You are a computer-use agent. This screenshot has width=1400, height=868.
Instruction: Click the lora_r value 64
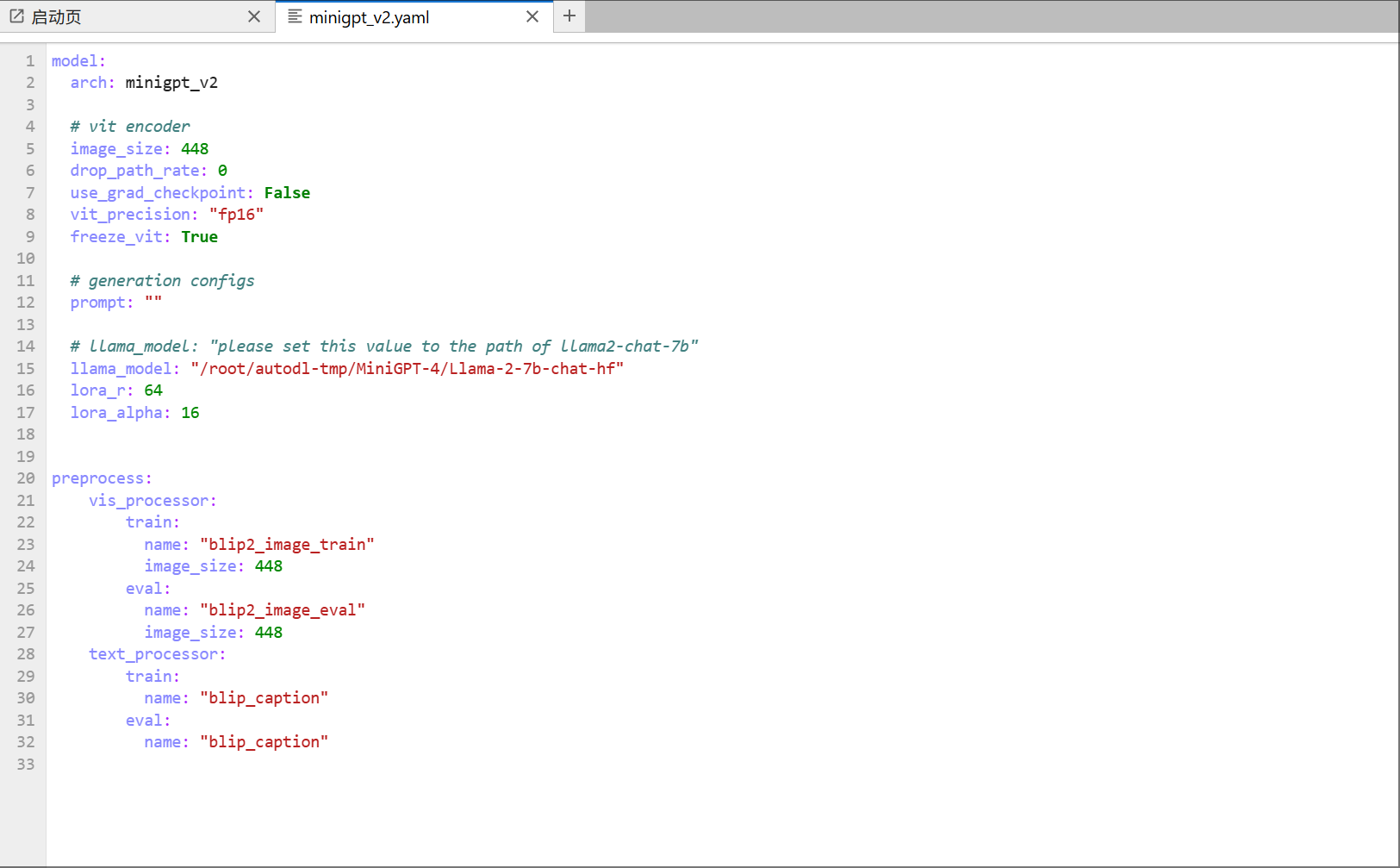point(153,390)
